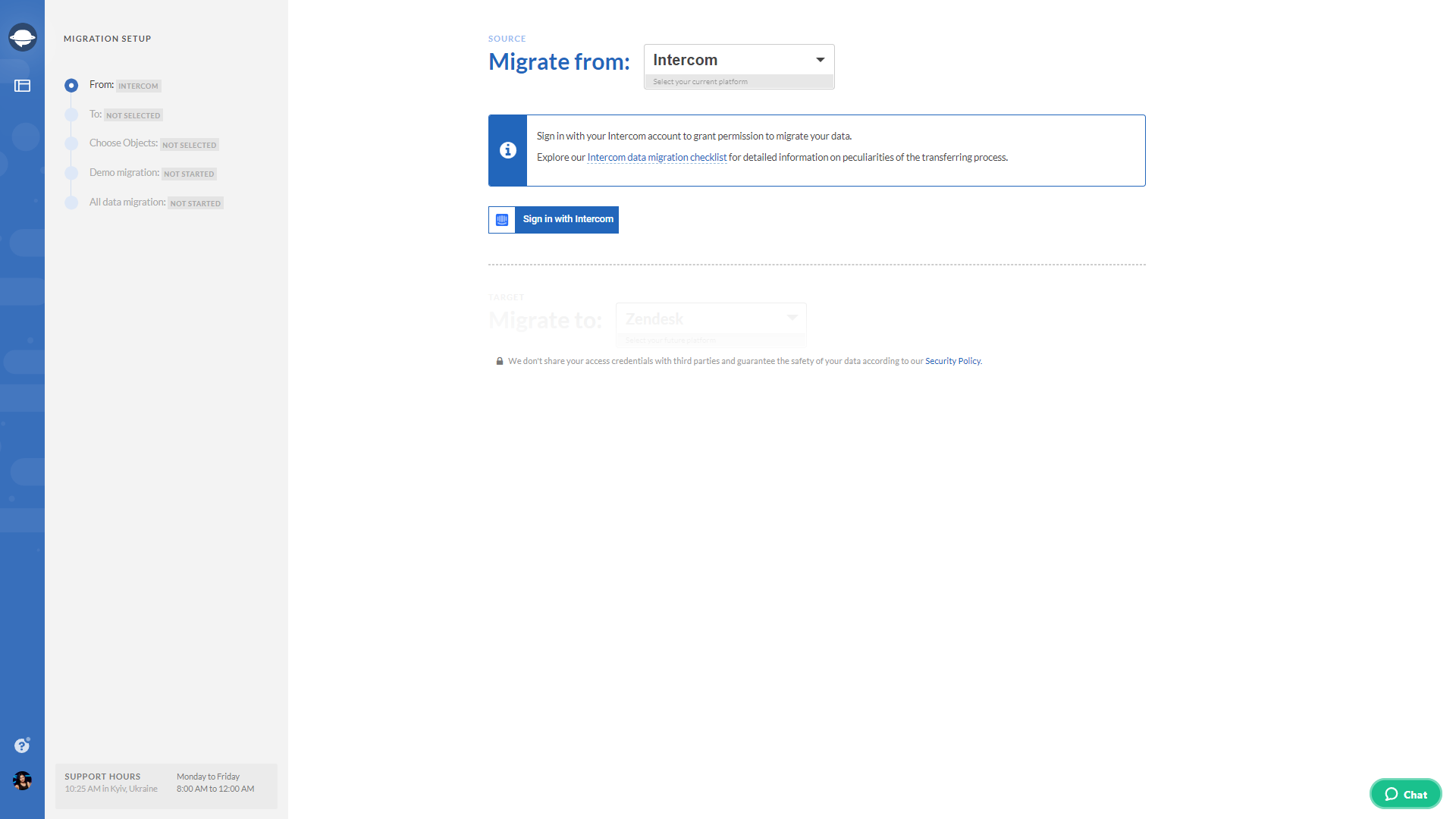This screenshot has width=1456, height=819.
Task: Toggle the Demo migration step indicator
Action: tap(72, 172)
